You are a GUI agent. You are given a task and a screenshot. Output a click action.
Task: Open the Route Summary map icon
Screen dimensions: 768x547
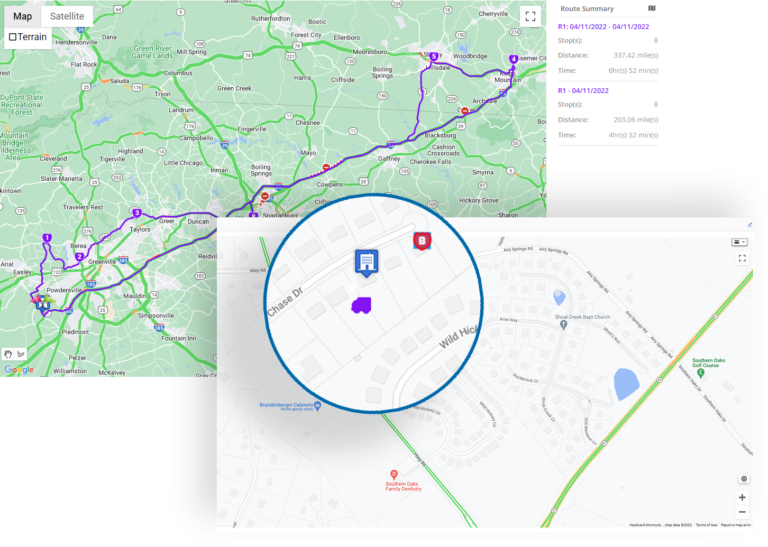coord(651,8)
